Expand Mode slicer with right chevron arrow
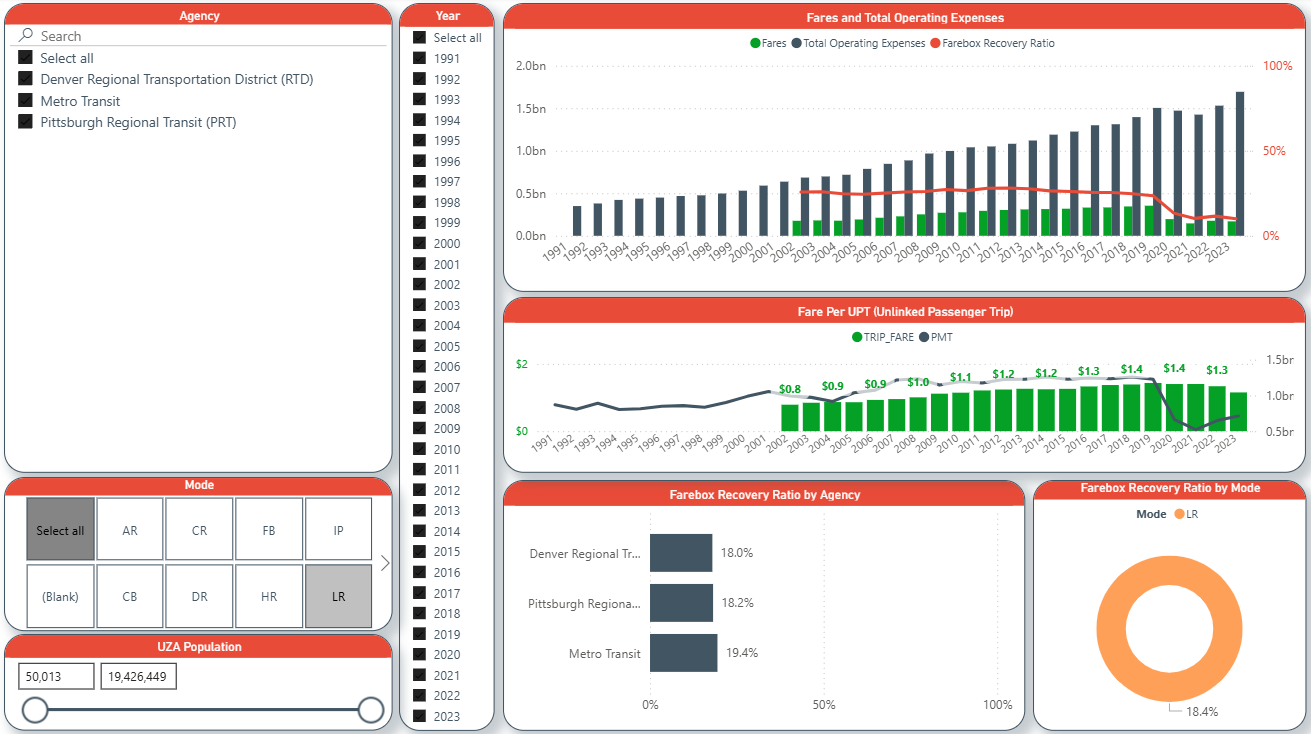The width and height of the screenshot is (1311, 734). click(385, 563)
